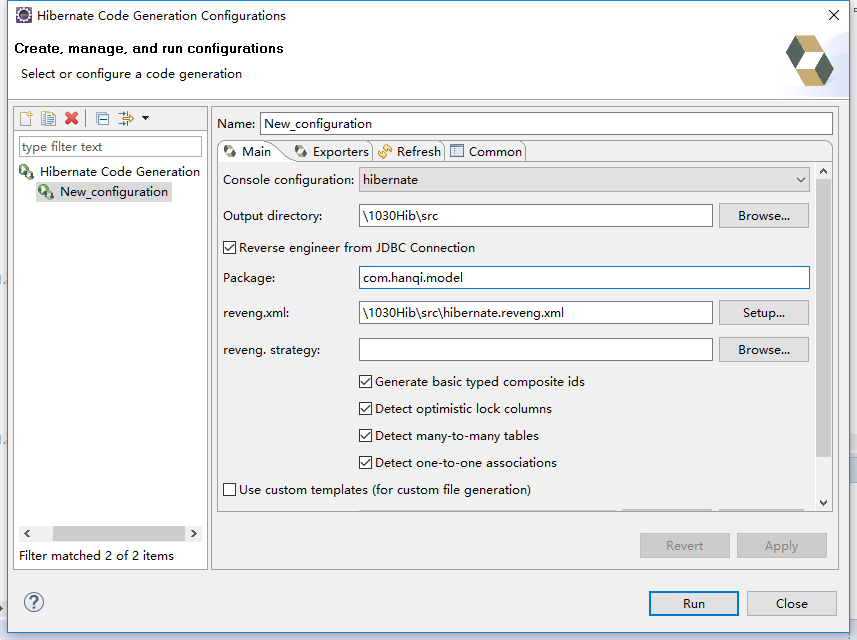Select New_configuration in the tree
857x640 pixels.
point(114,192)
